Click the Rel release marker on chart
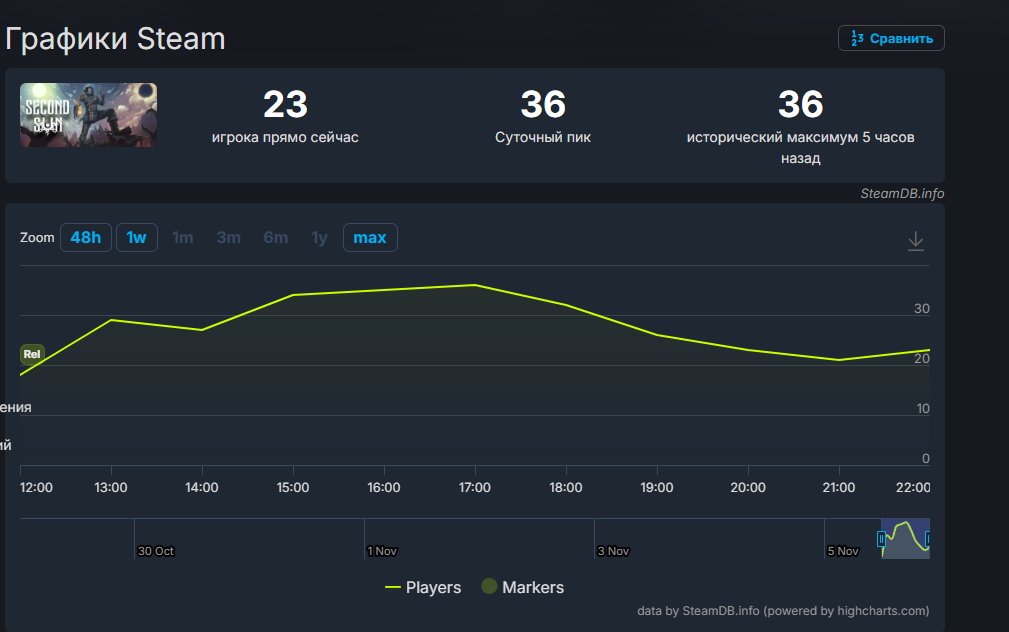1009x632 pixels. (x=32, y=354)
